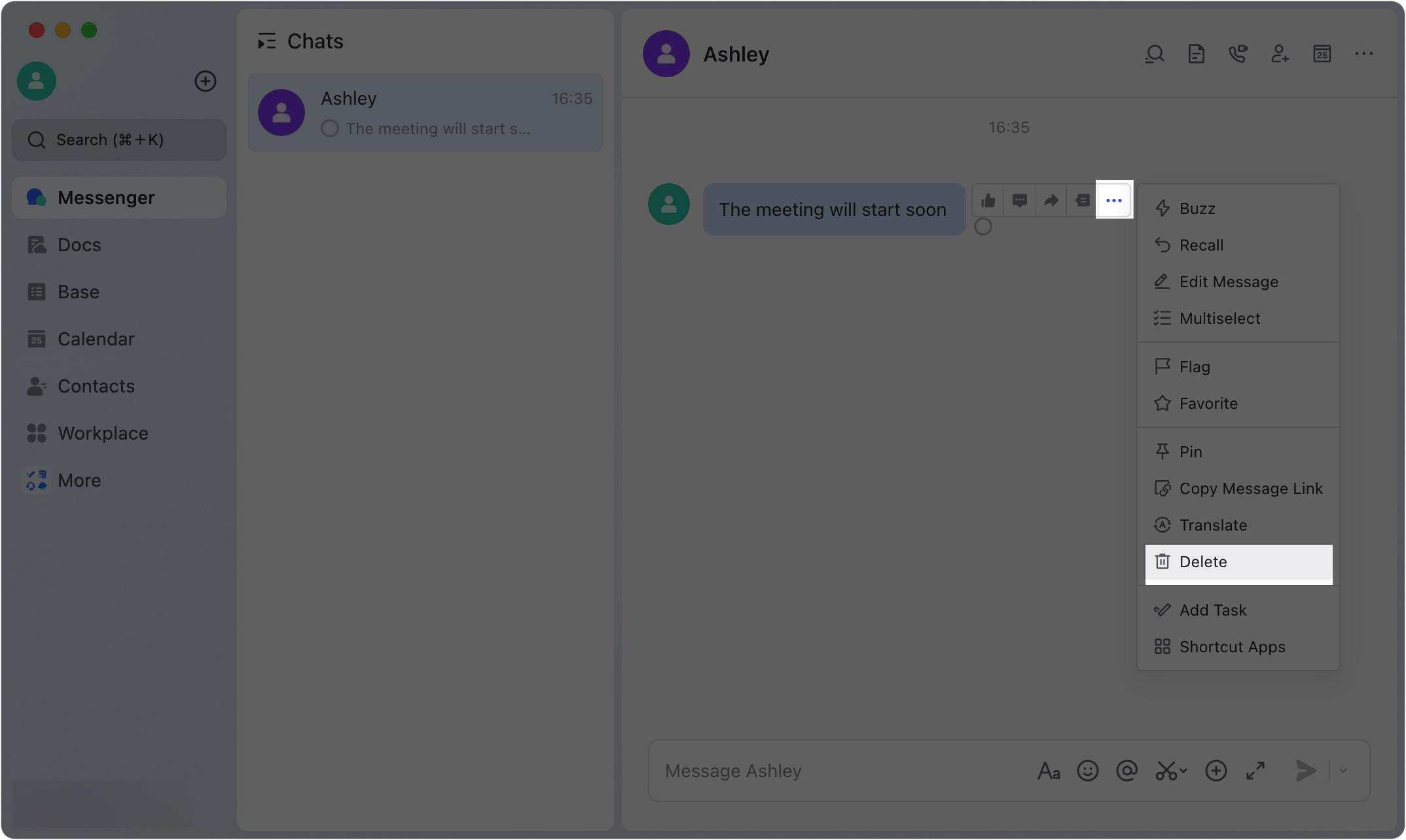
Task: Open the emoji picker in the message box
Action: 1087,771
